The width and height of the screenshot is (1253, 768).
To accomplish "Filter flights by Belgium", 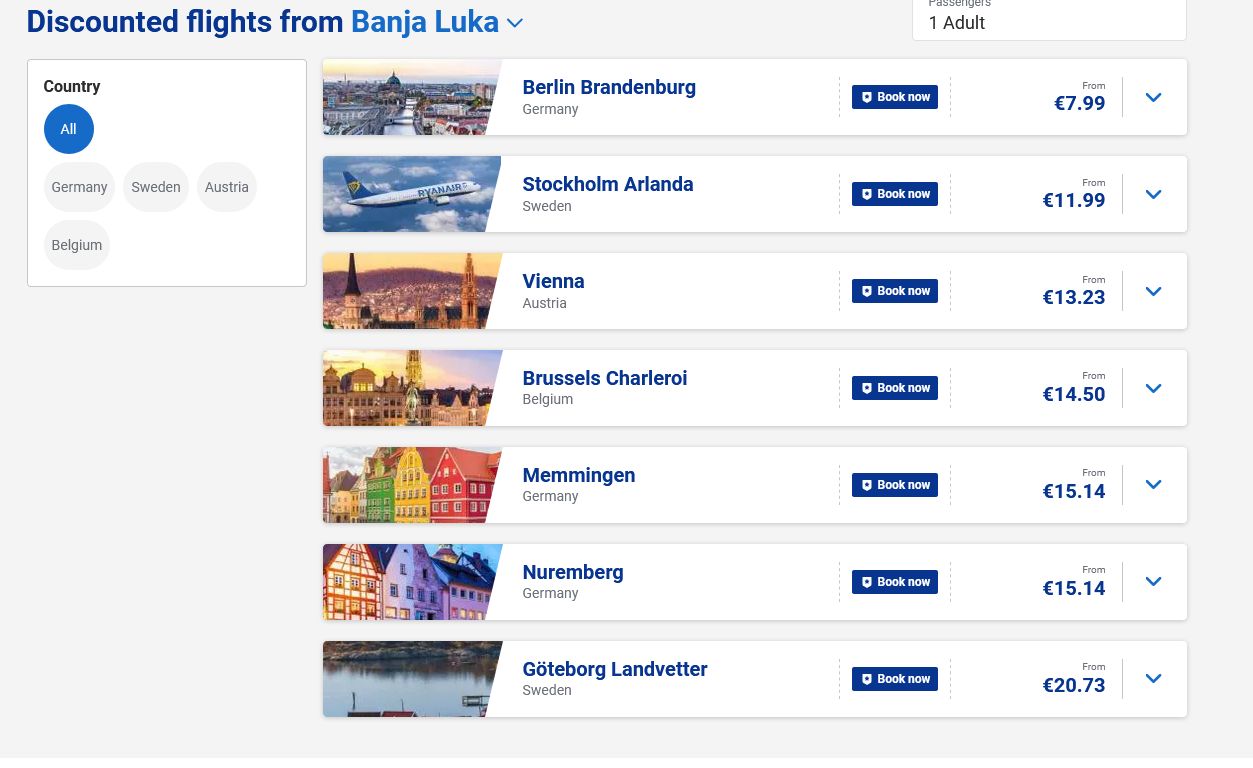I will [77, 245].
